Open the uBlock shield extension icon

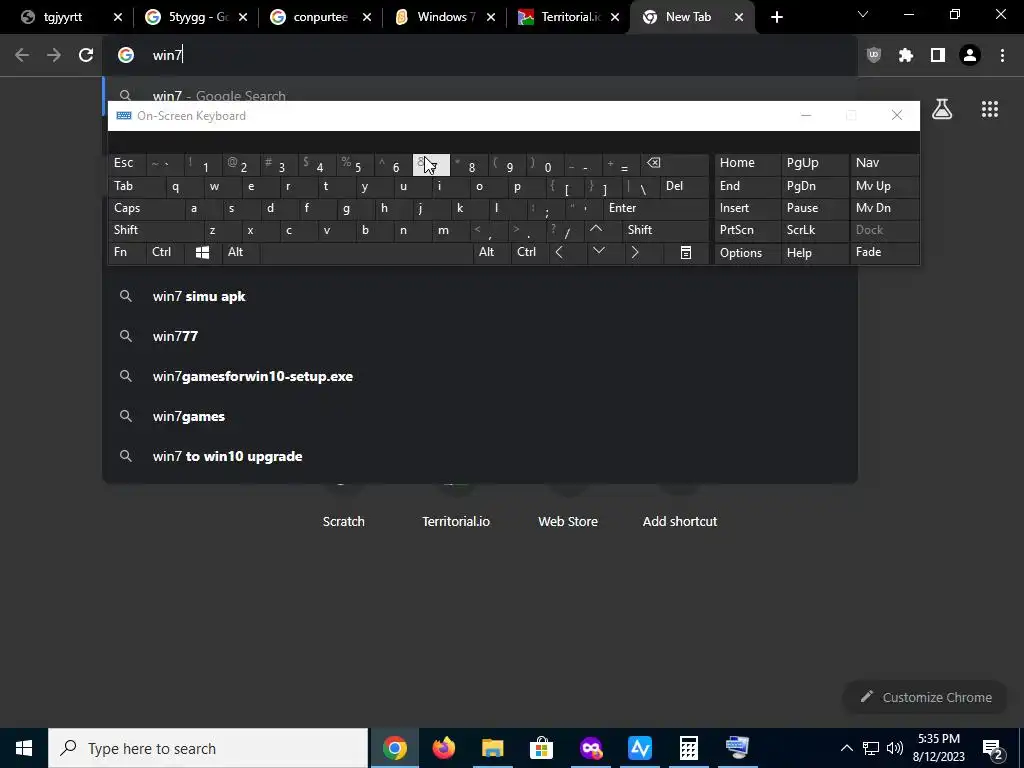(874, 56)
